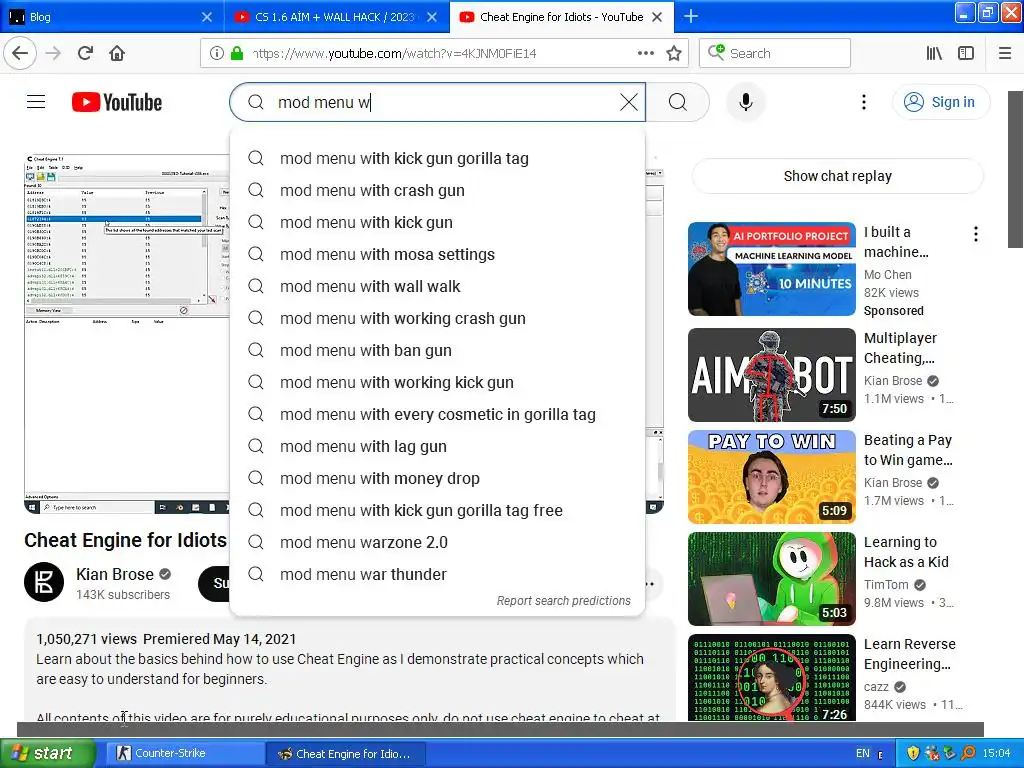Submit YouTube search with magnifier button
Image resolution: width=1024 pixels, height=768 pixels.
point(678,102)
